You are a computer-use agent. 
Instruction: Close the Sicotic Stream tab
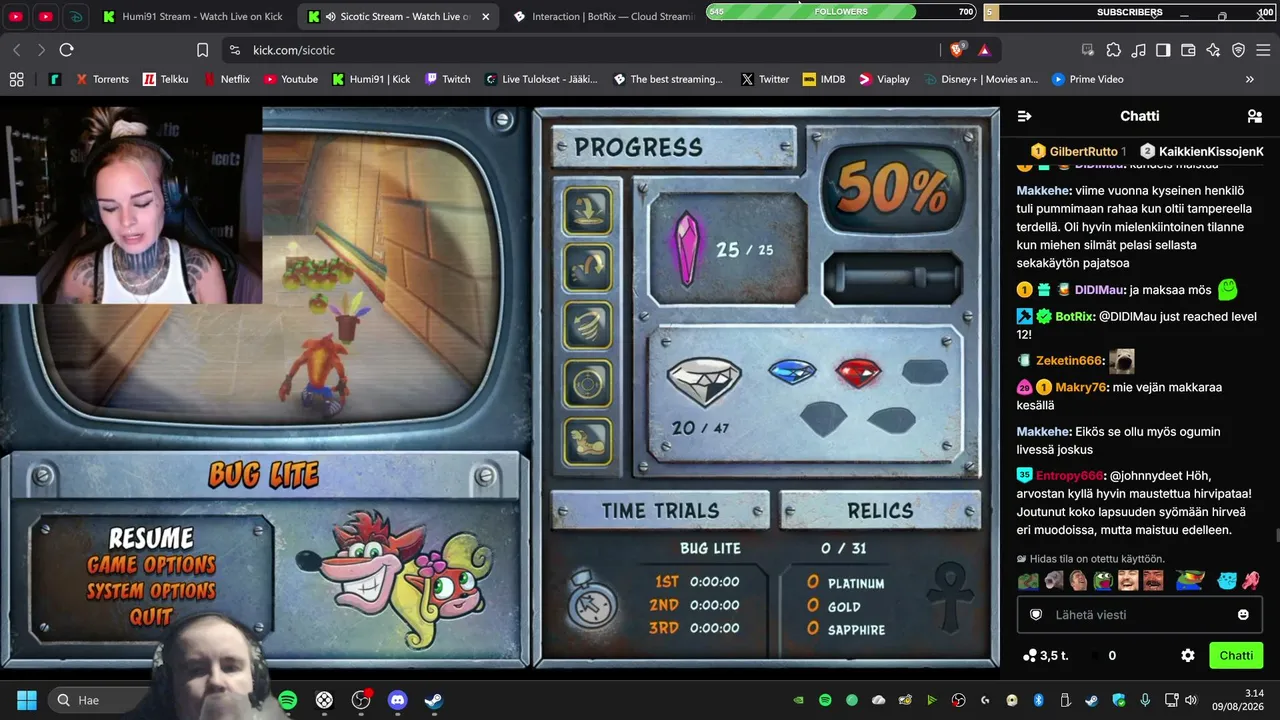click(485, 16)
